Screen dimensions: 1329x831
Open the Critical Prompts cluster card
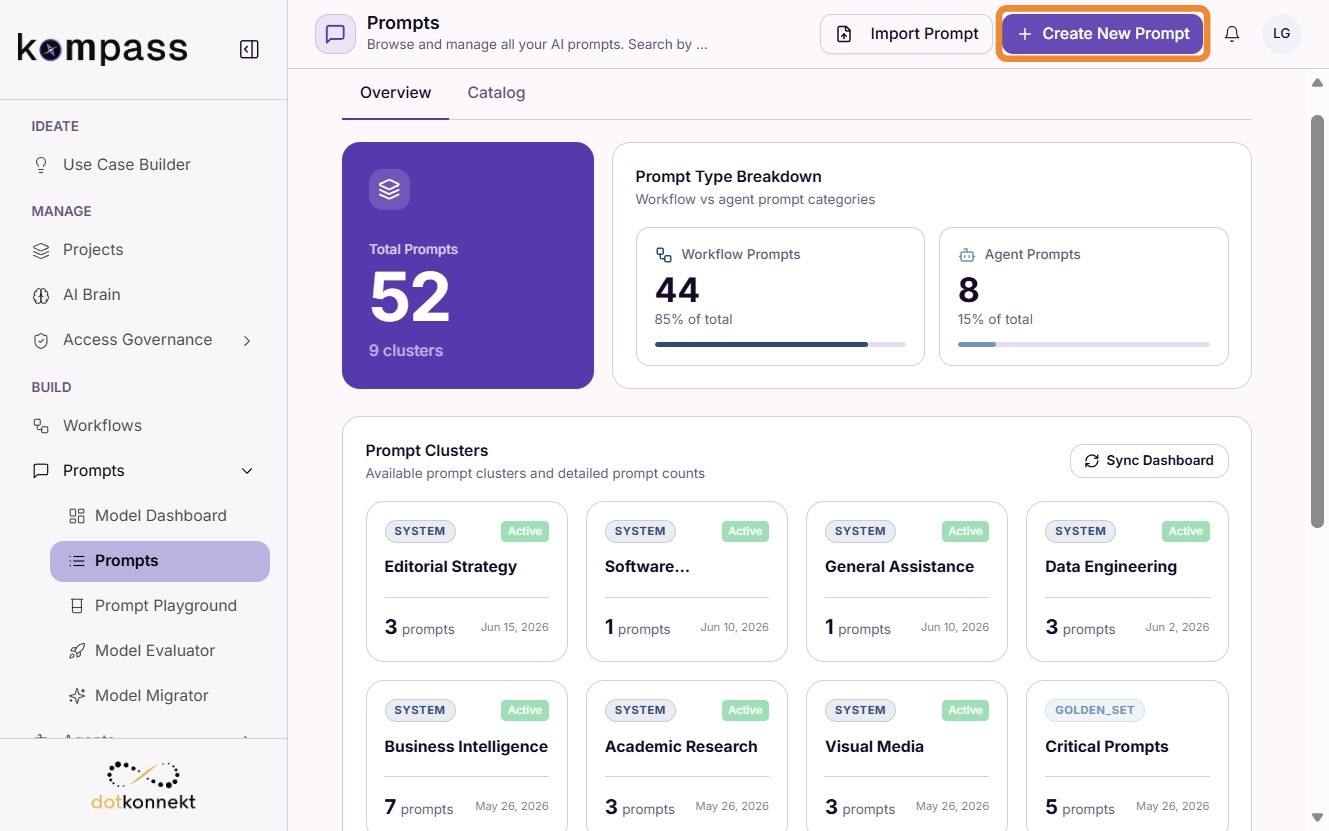point(1127,756)
